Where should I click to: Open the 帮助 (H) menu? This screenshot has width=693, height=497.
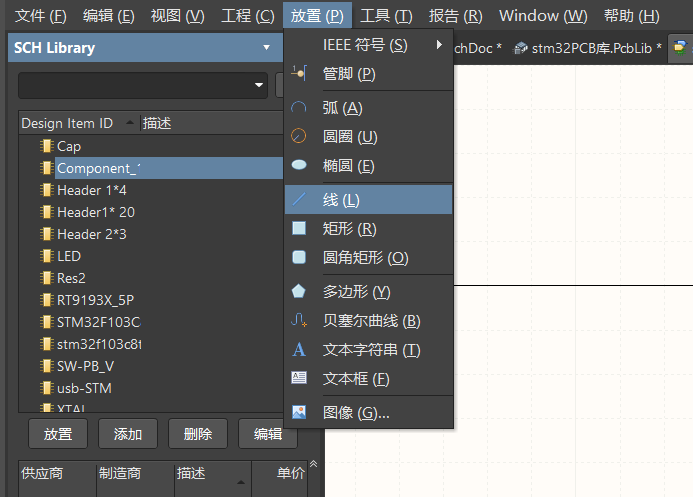pos(632,16)
